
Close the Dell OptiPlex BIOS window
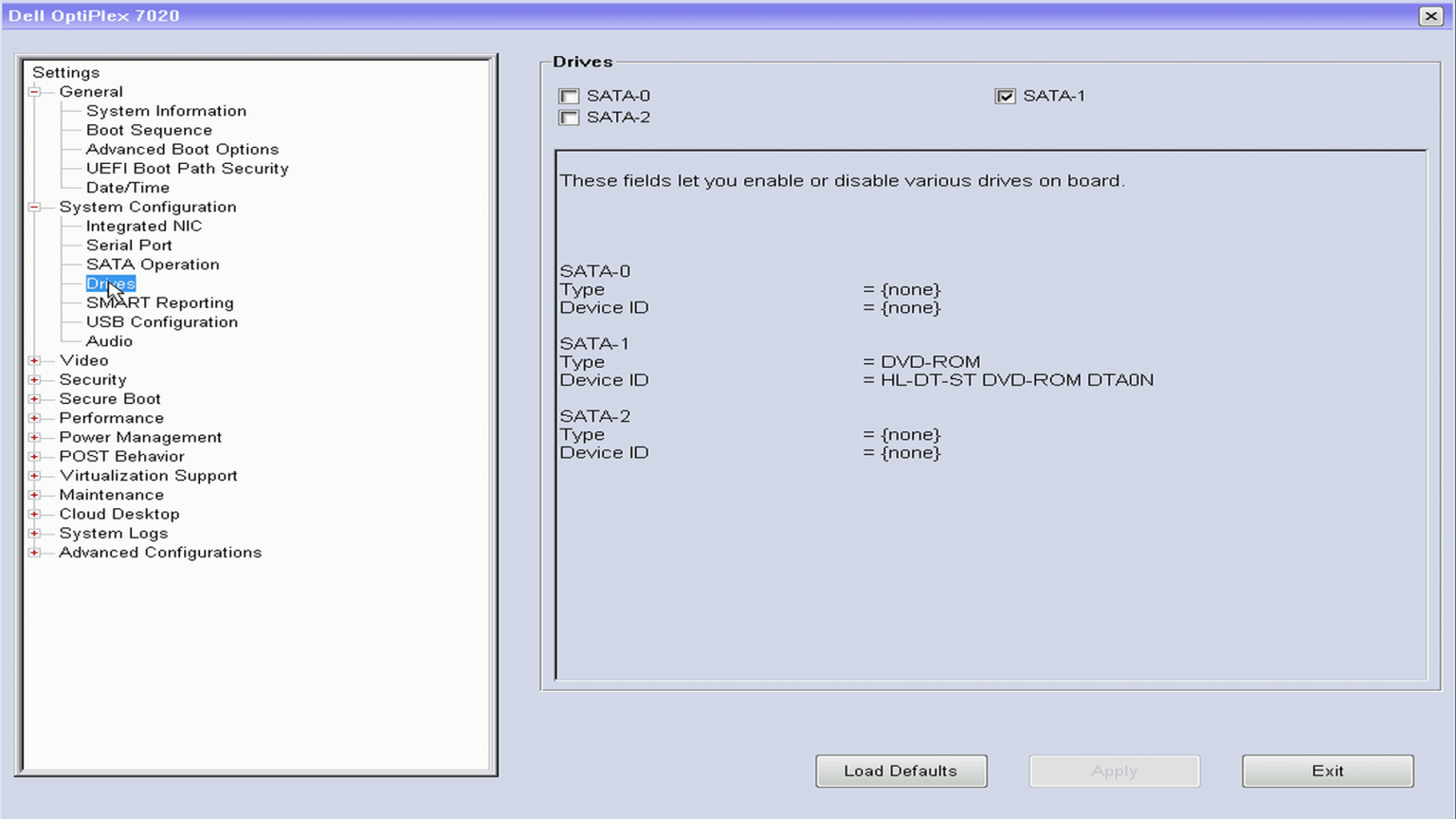[1430, 16]
